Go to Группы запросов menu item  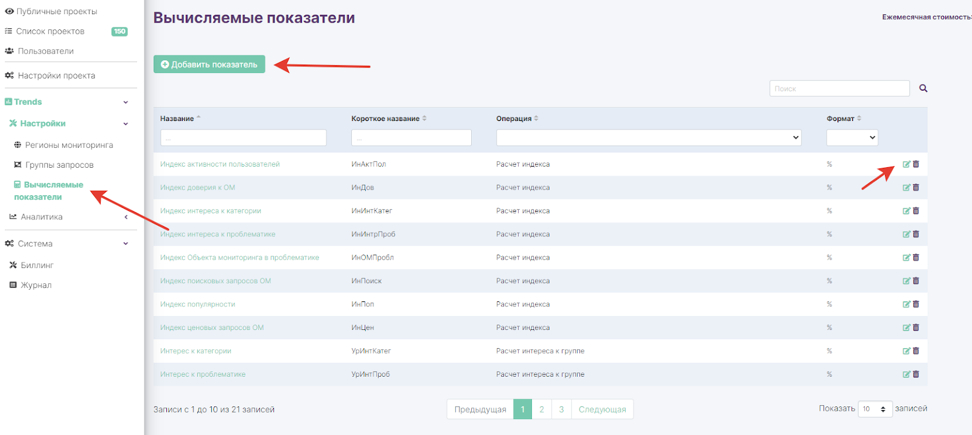[x=59, y=165]
